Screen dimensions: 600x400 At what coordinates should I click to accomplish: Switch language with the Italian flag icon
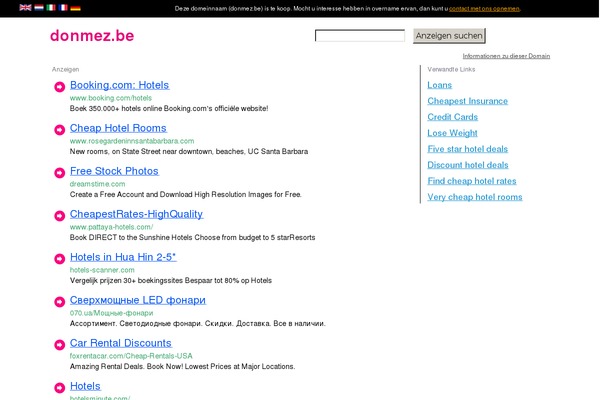[x=51, y=7]
